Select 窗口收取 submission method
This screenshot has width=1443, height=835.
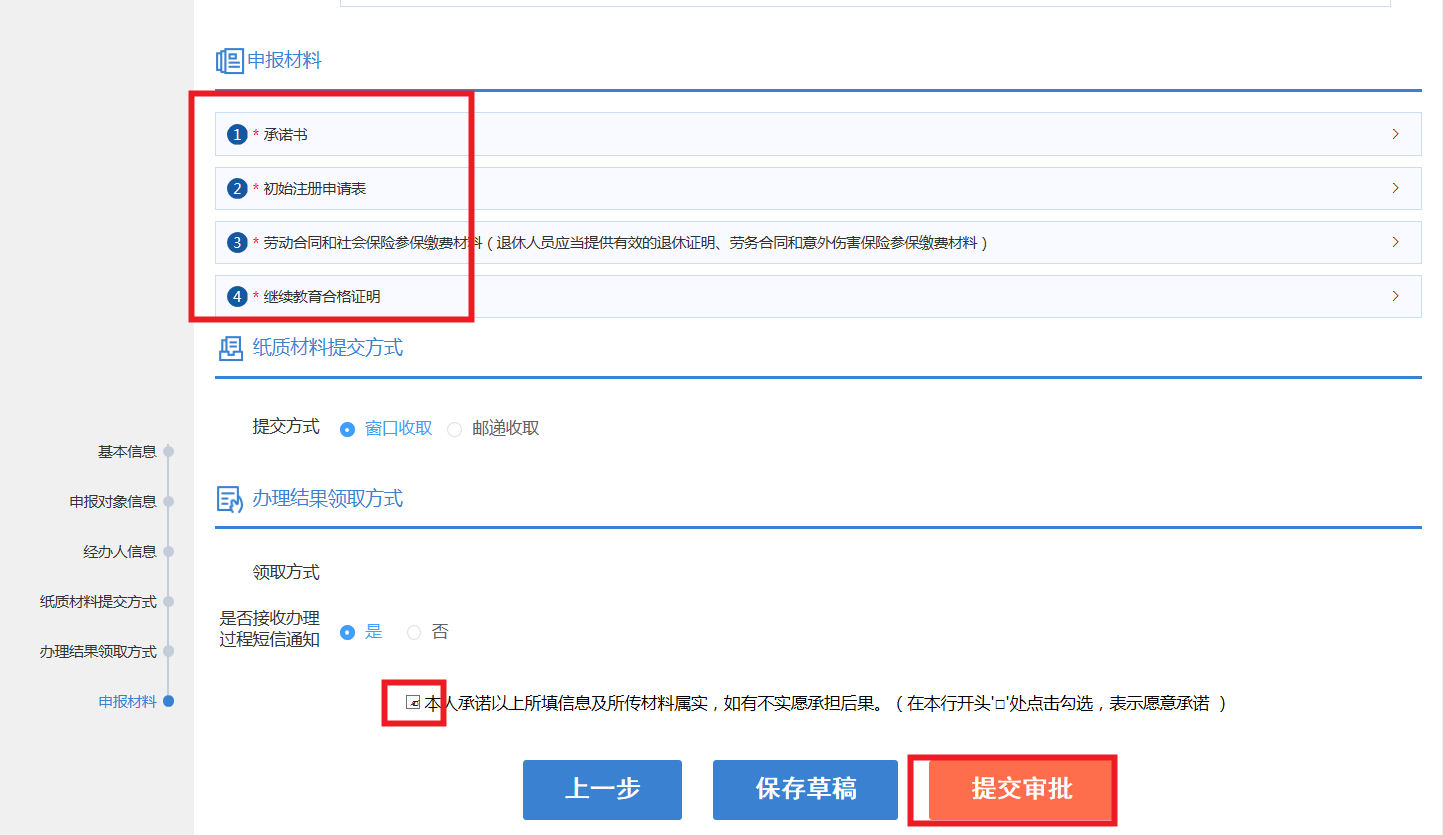click(x=348, y=429)
